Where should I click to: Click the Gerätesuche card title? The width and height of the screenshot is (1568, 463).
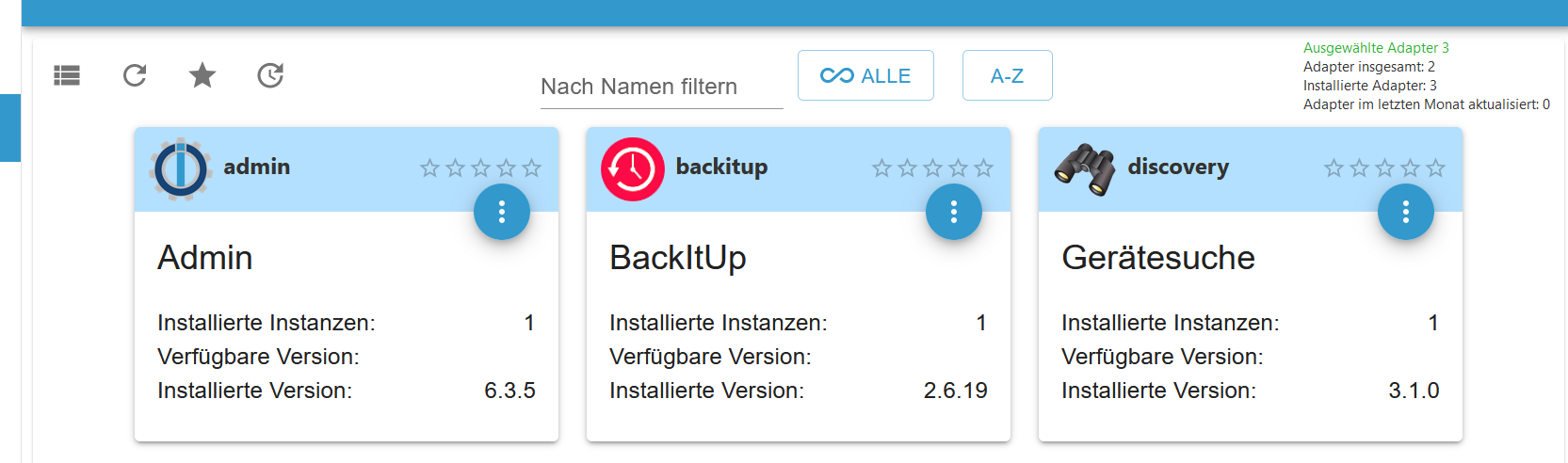click(x=1158, y=258)
